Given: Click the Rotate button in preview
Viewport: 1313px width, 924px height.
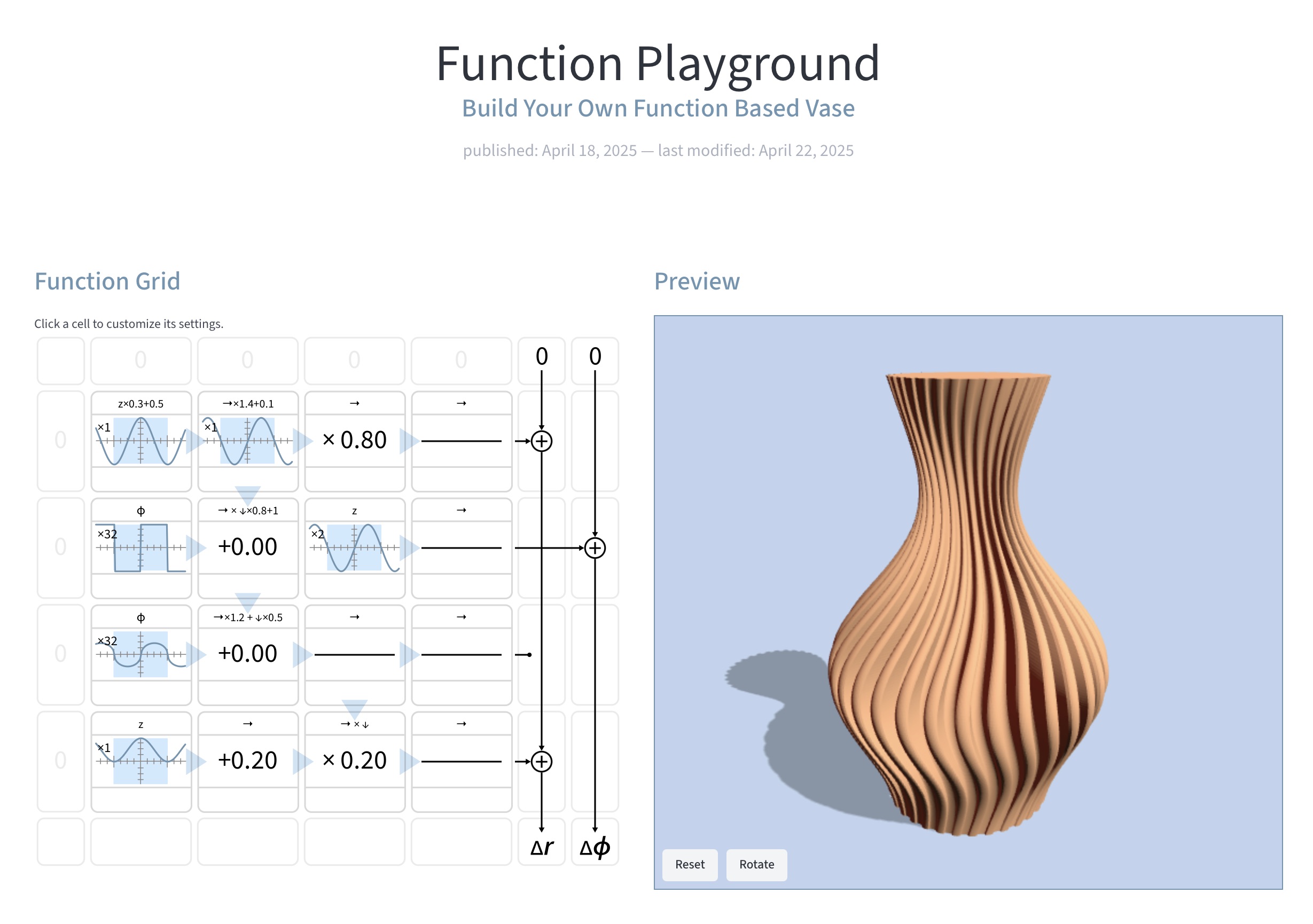Looking at the screenshot, I should (756, 865).
